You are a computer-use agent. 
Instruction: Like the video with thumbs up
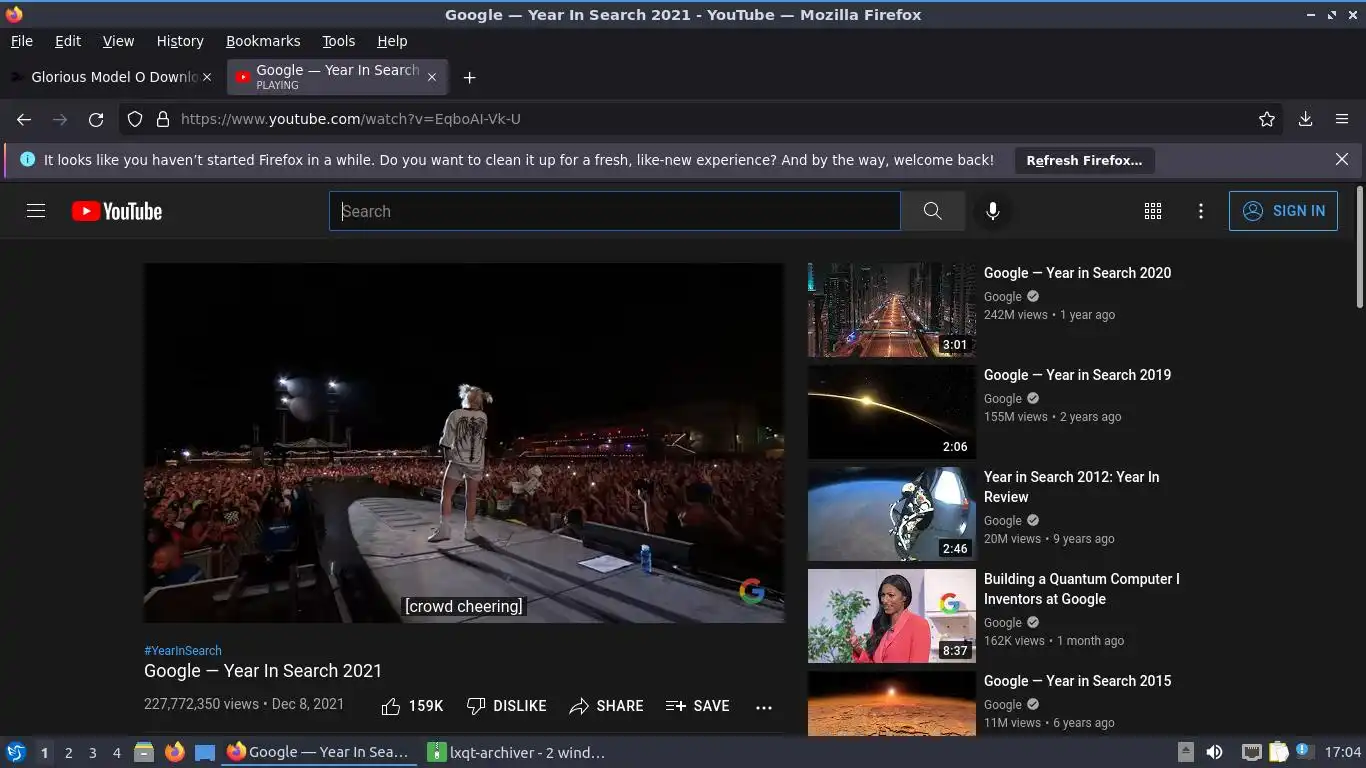coord(412,706)
